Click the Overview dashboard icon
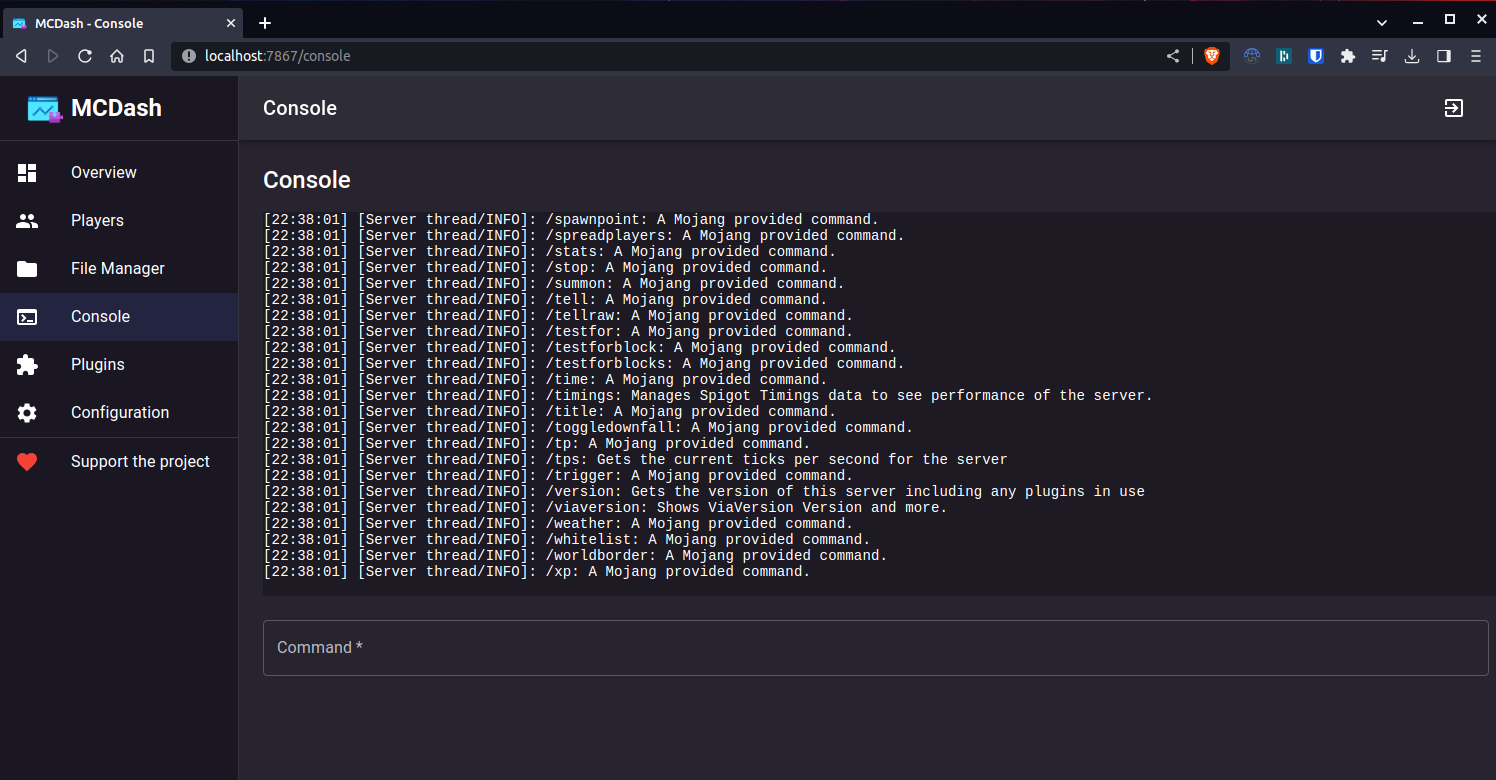The width and height of the screenshot is (1496, 780). click(x=27, y=173)
